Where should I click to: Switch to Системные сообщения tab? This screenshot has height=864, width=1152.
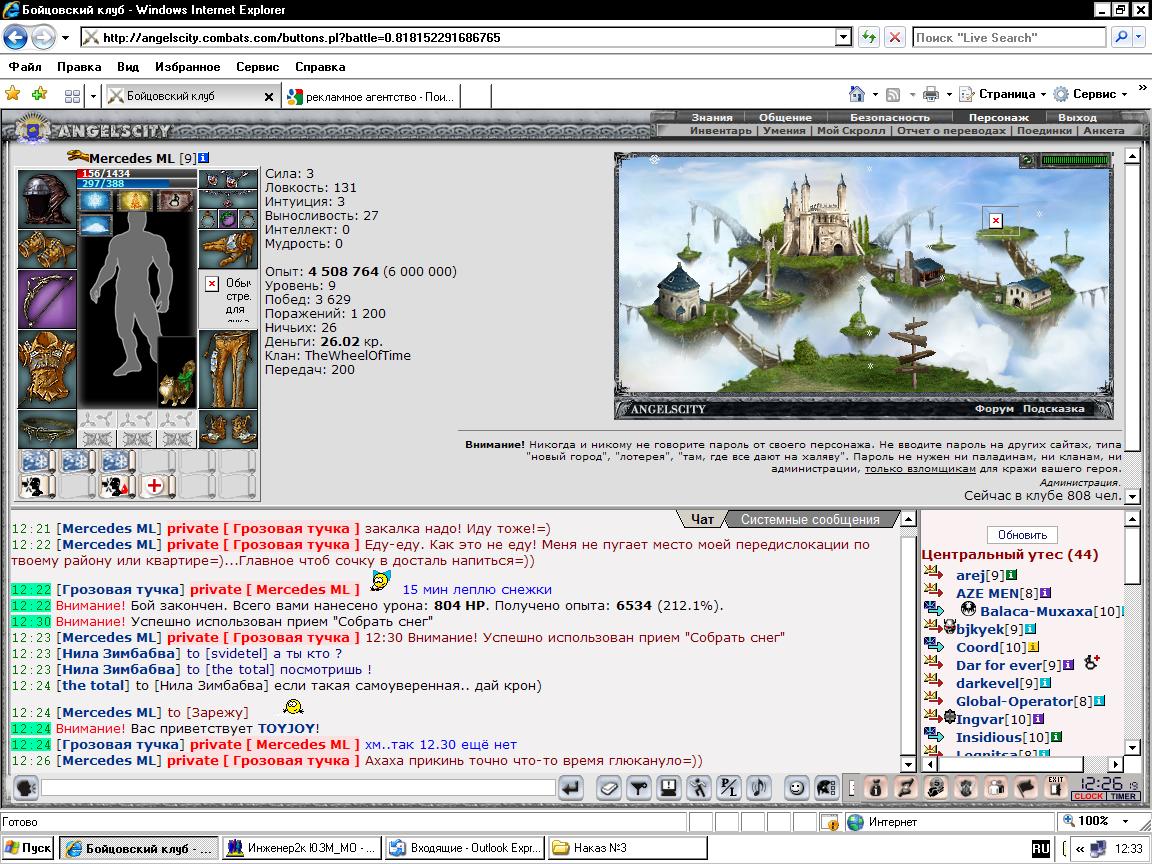click(x=810, y=519)
